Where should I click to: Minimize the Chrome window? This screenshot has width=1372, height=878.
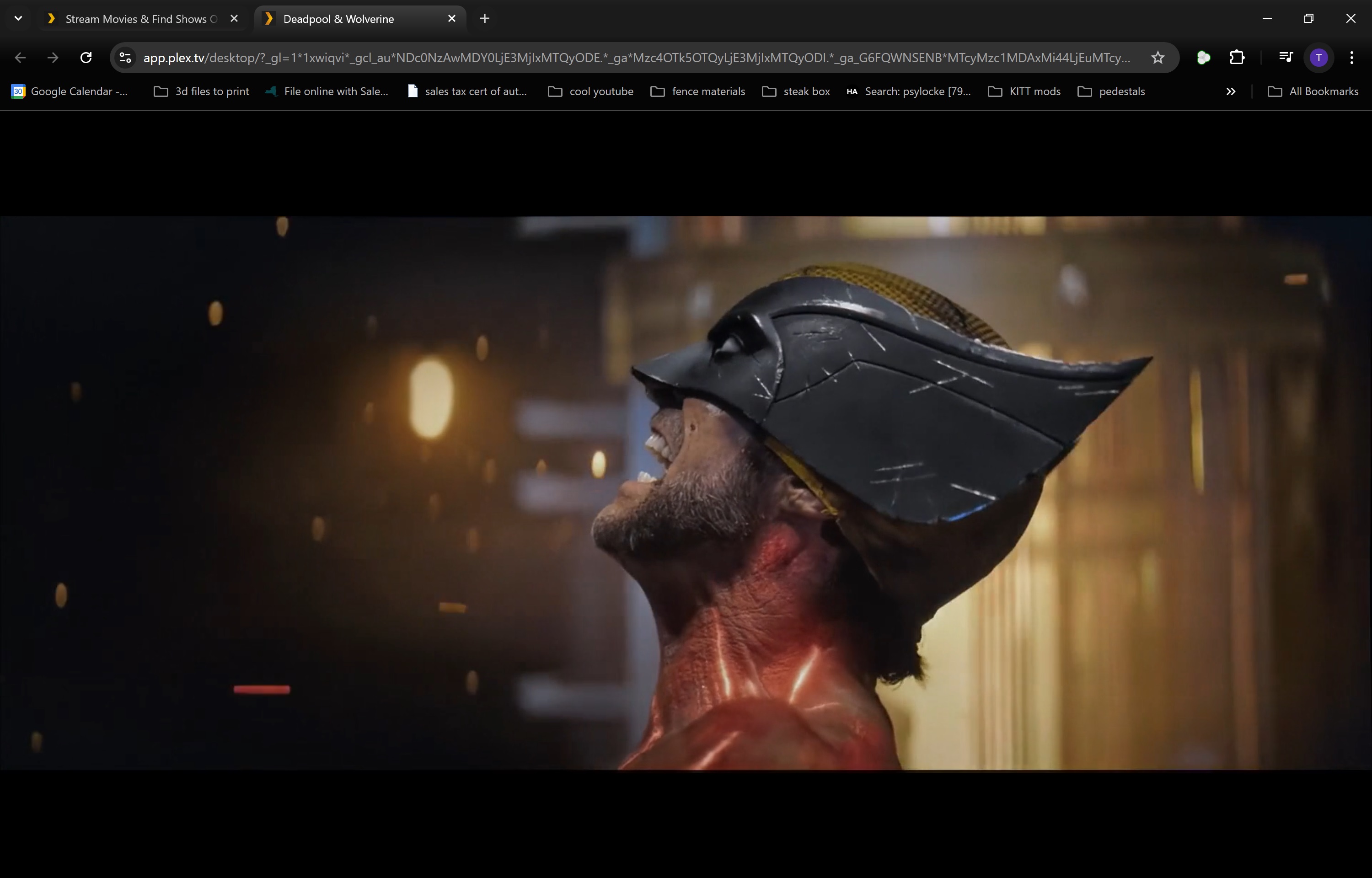pos(1267,18)
